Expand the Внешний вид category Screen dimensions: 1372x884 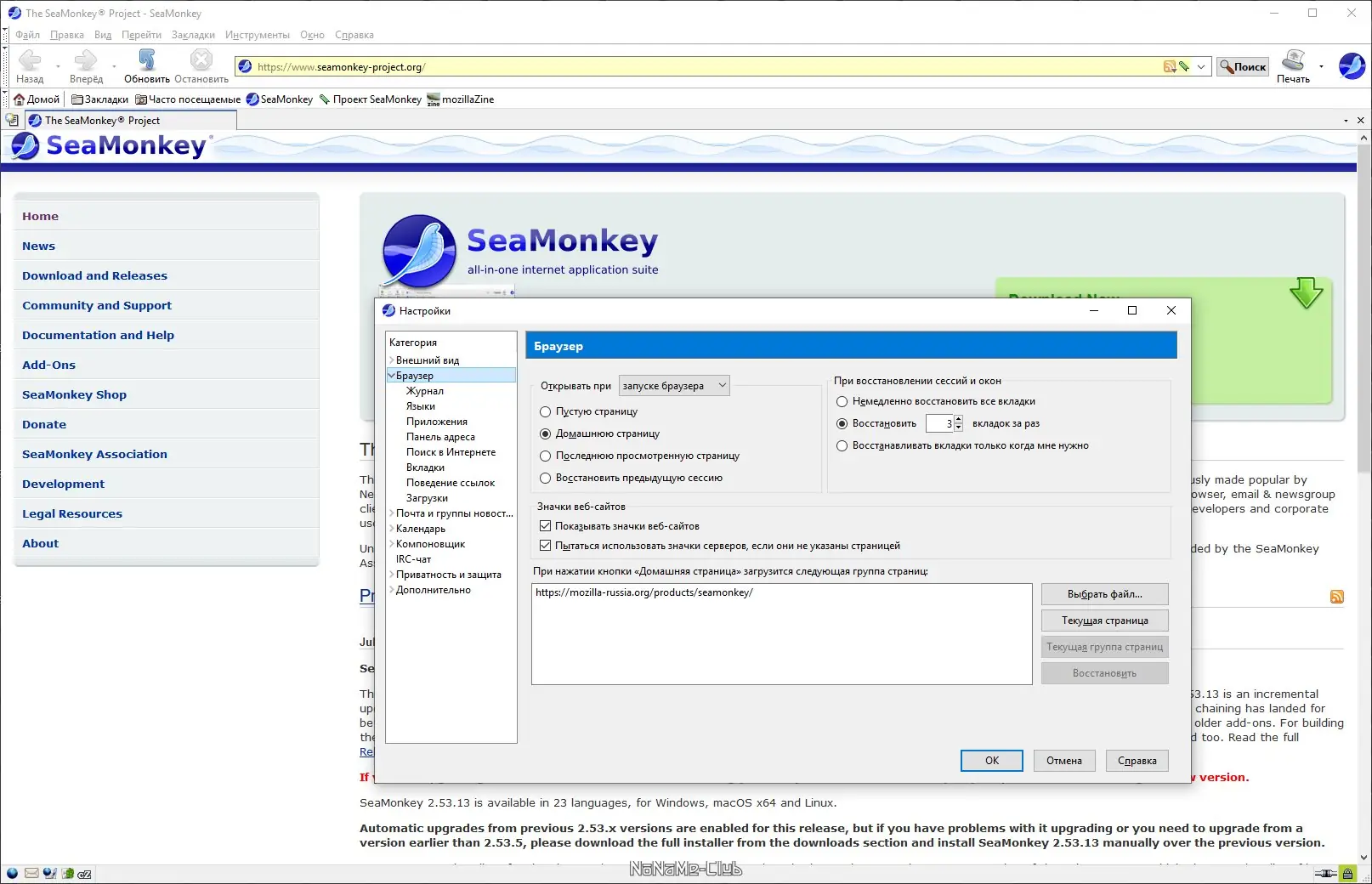coord(391,360)
